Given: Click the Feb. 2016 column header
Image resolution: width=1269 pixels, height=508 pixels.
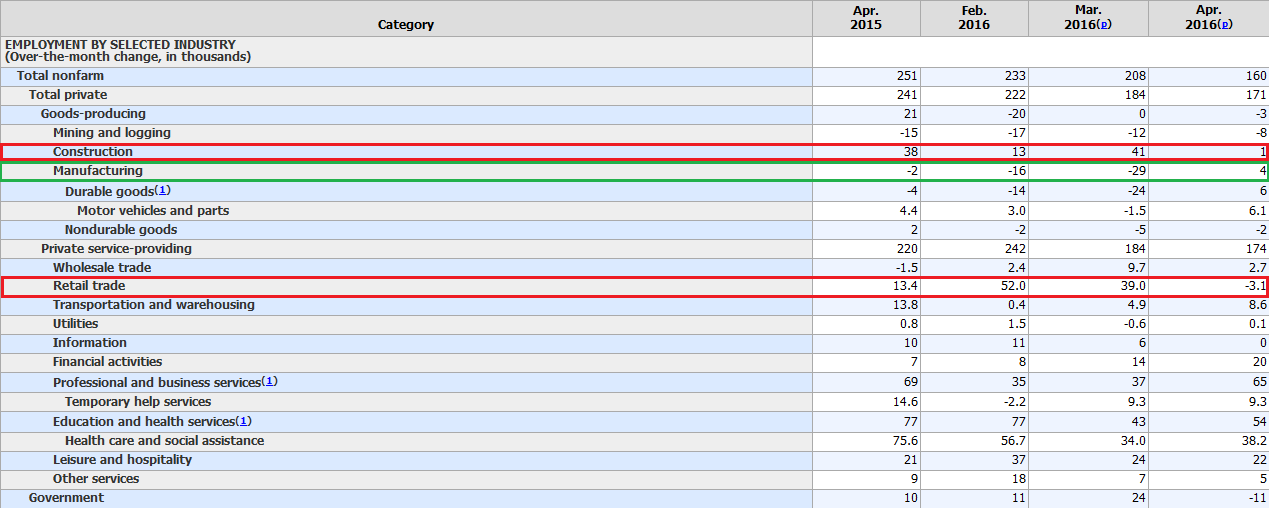Looking at the screenshot, I should click(973, 18).
